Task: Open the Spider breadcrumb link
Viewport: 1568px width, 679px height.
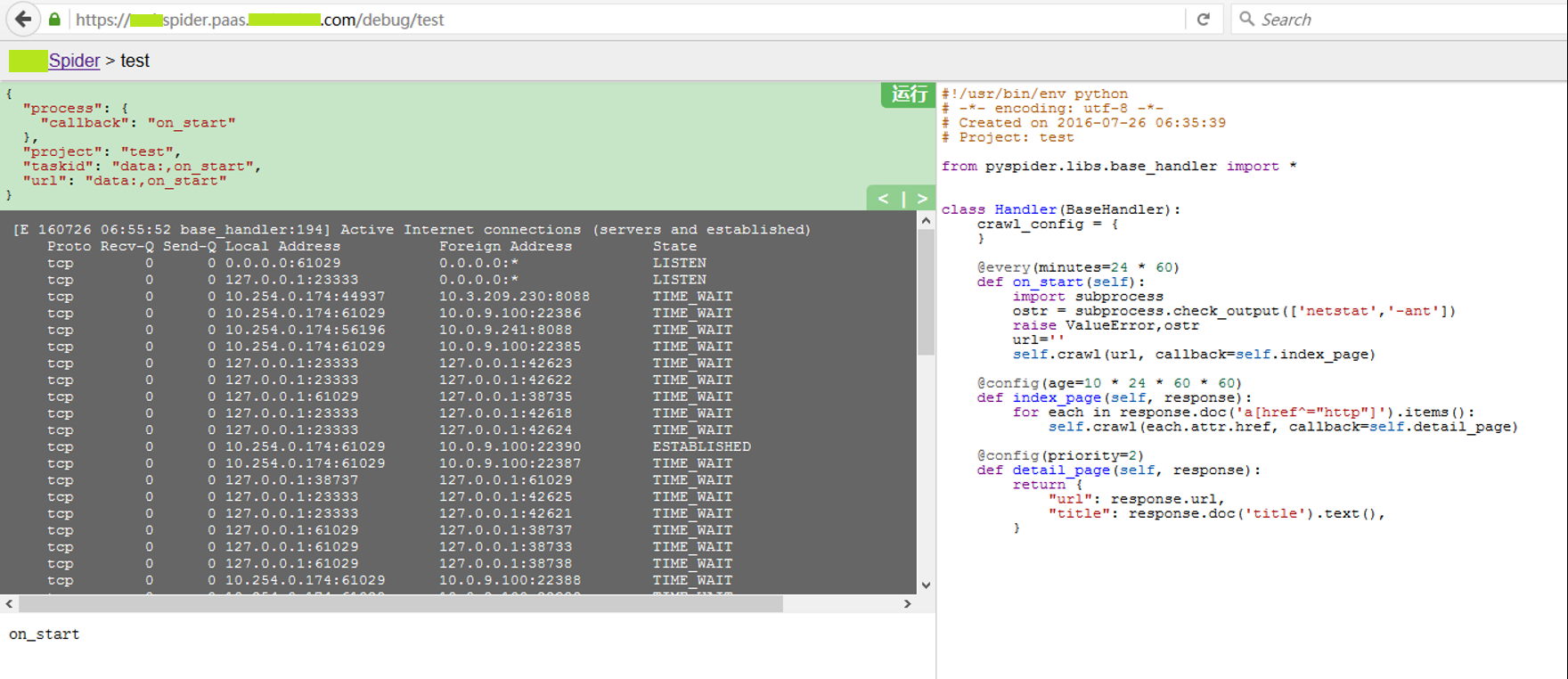Action: (74, 61)
